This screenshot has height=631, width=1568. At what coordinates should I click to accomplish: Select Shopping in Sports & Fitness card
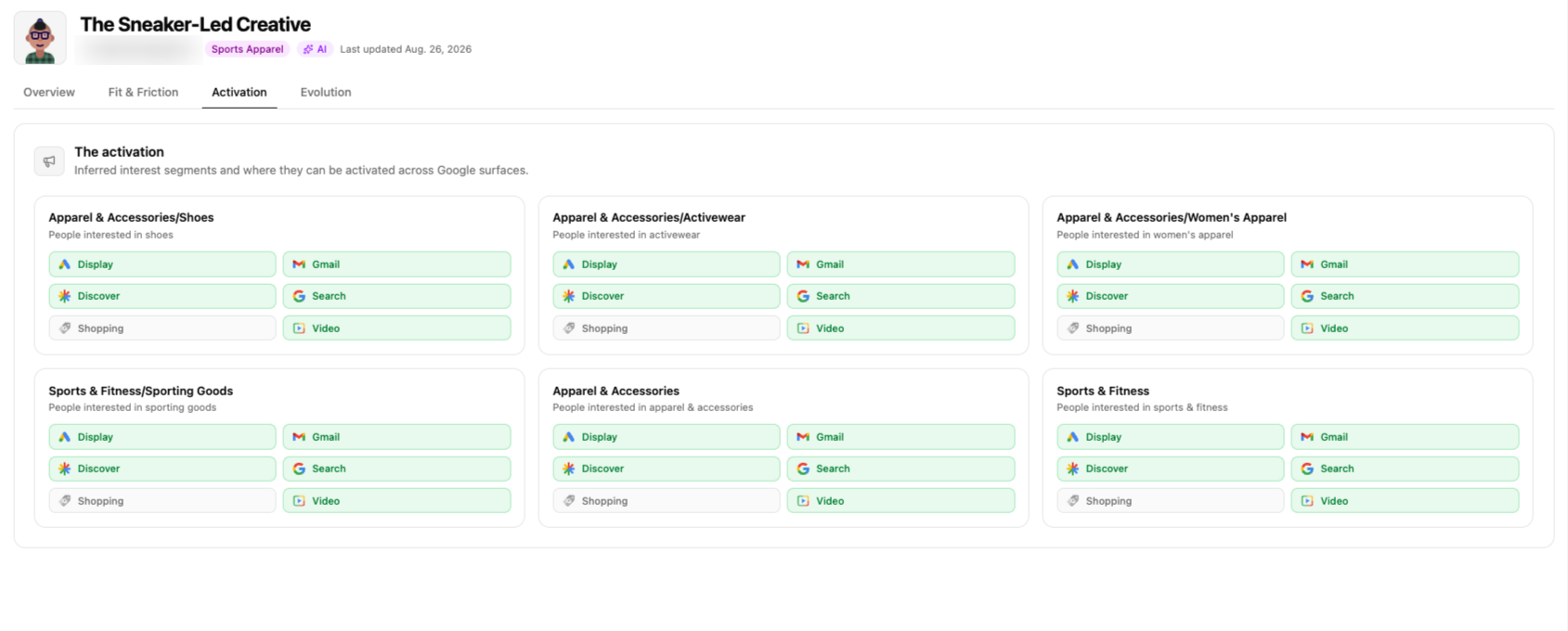(1171, 501)
